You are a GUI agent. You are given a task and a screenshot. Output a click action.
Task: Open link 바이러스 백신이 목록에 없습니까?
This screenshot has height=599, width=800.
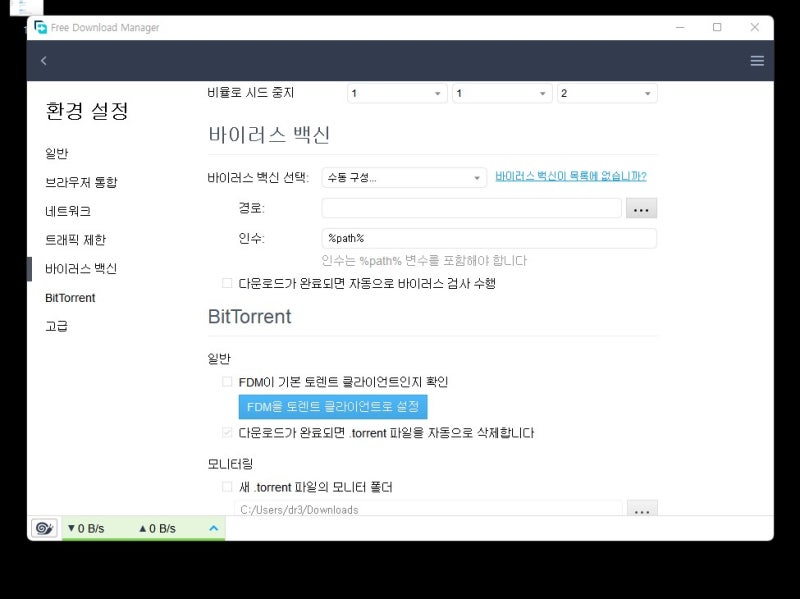pos(571,176)
